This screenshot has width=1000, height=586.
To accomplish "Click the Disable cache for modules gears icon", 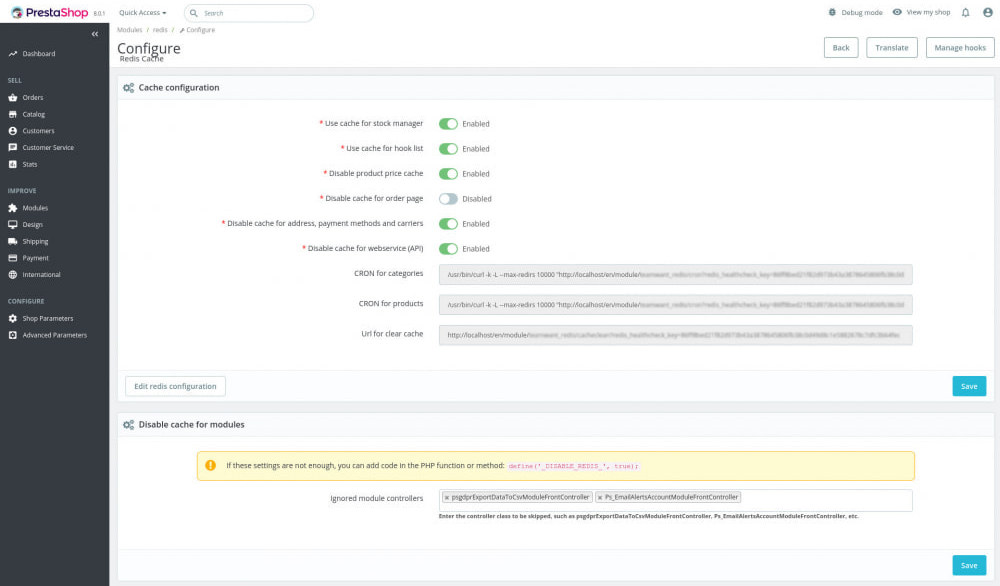I will click(129, 425).
